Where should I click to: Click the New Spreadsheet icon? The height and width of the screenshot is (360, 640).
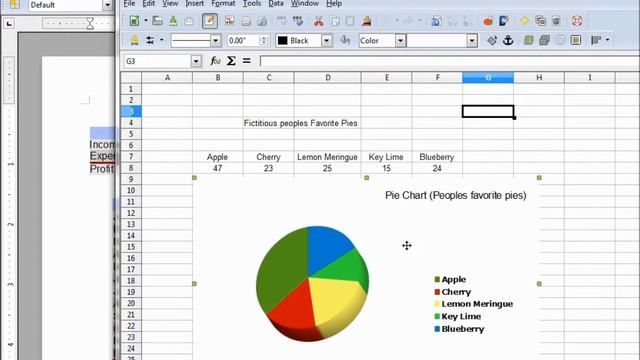(x=134, y=21)
